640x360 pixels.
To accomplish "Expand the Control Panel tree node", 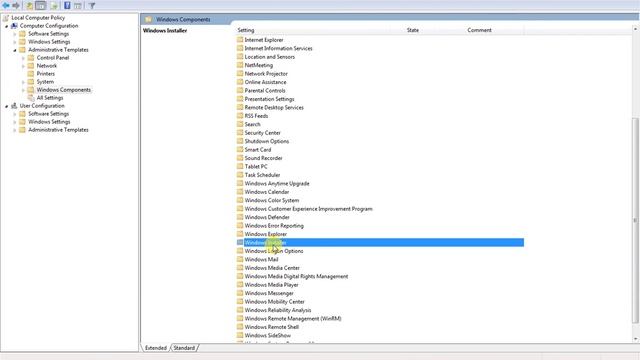I will pos(23,58).
